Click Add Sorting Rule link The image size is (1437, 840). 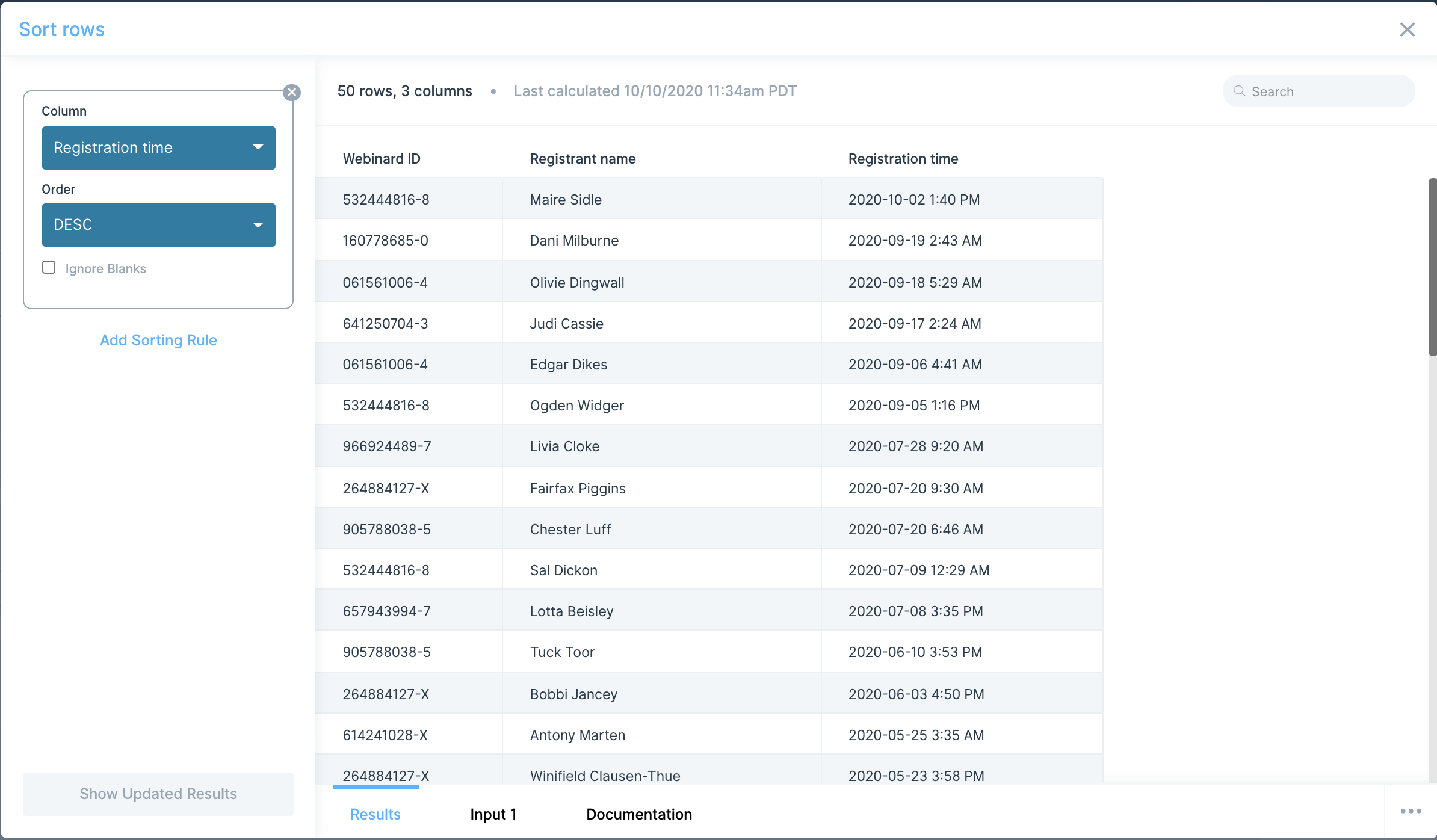(x=158, y=340)
